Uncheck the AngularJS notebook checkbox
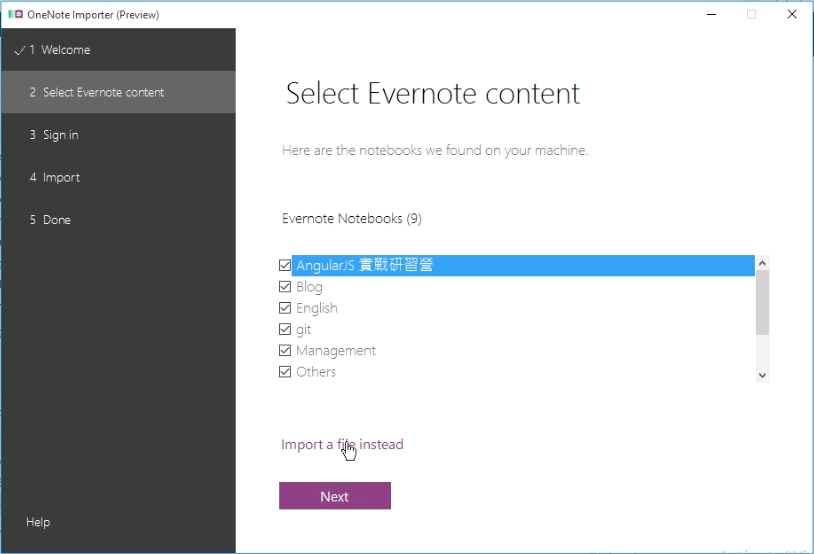Viewport: 814px width, 554px height. tap(284, 265)
